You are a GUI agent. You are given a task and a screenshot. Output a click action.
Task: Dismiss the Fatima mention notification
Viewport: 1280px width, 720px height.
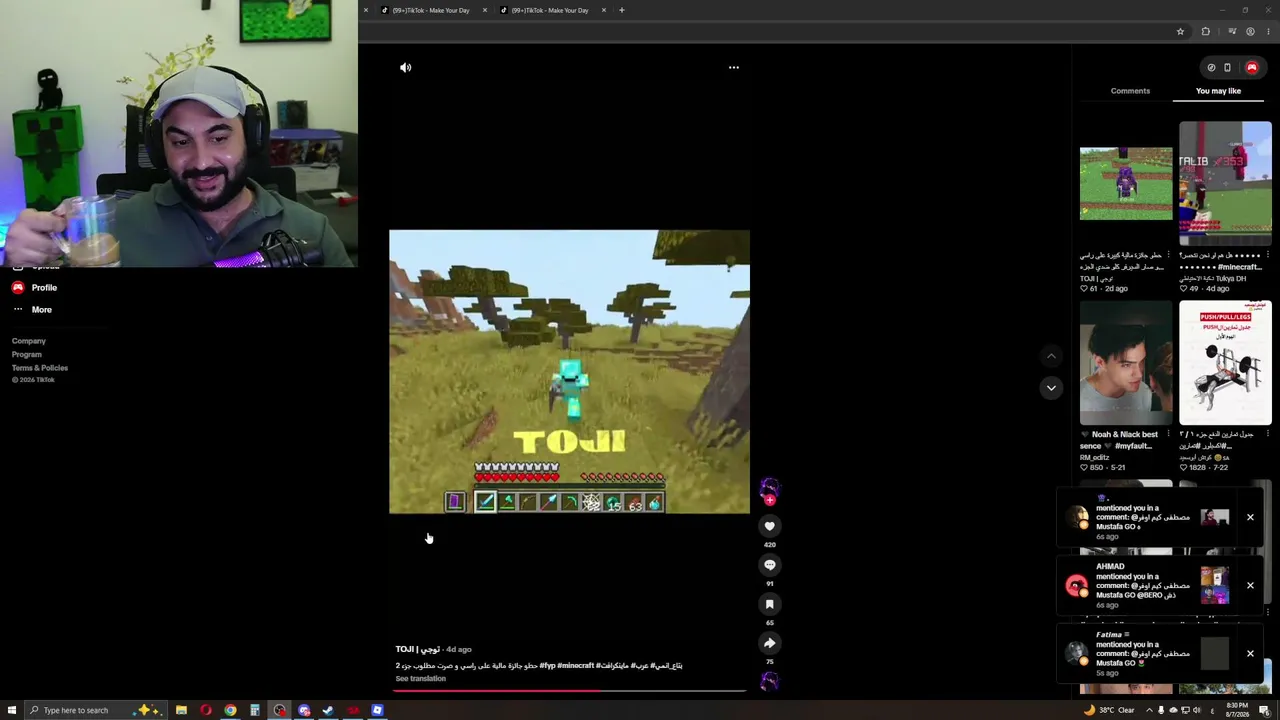coord(1250,653)
